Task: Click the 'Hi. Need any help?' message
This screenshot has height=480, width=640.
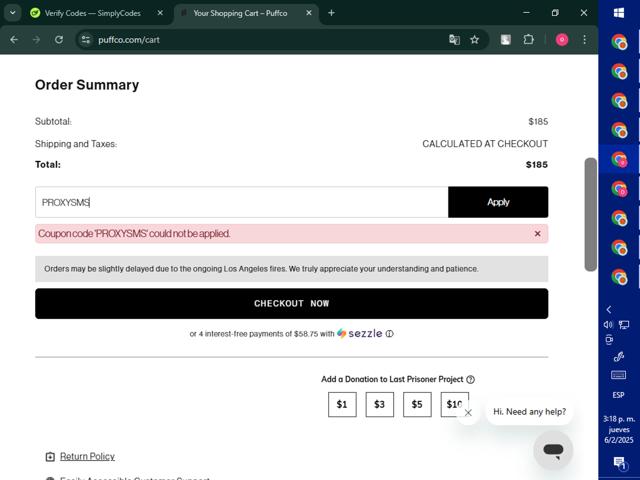Action: click(529, 411)
